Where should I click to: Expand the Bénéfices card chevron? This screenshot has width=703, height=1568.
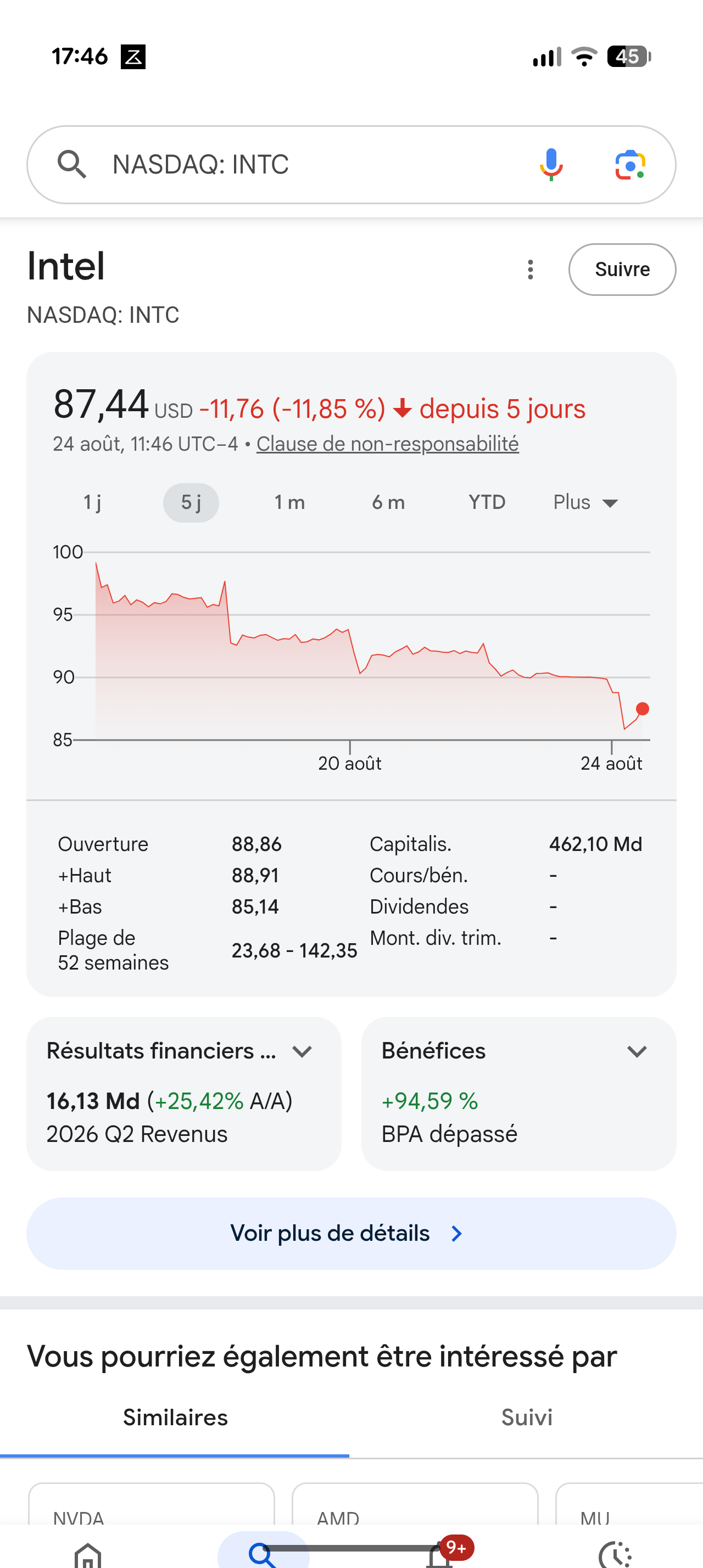(x=637, y=1051)
